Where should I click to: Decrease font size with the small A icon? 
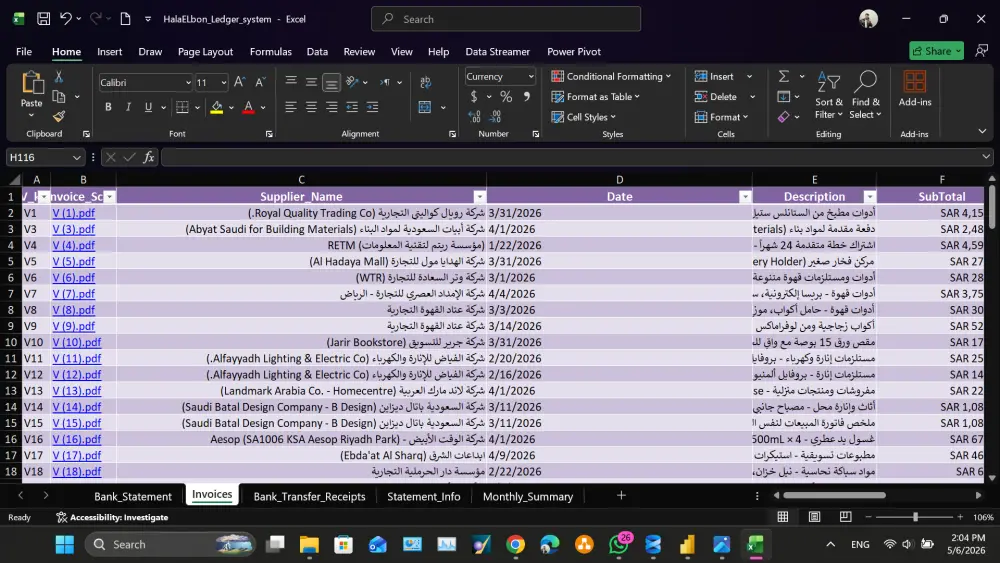coord(260,82)
